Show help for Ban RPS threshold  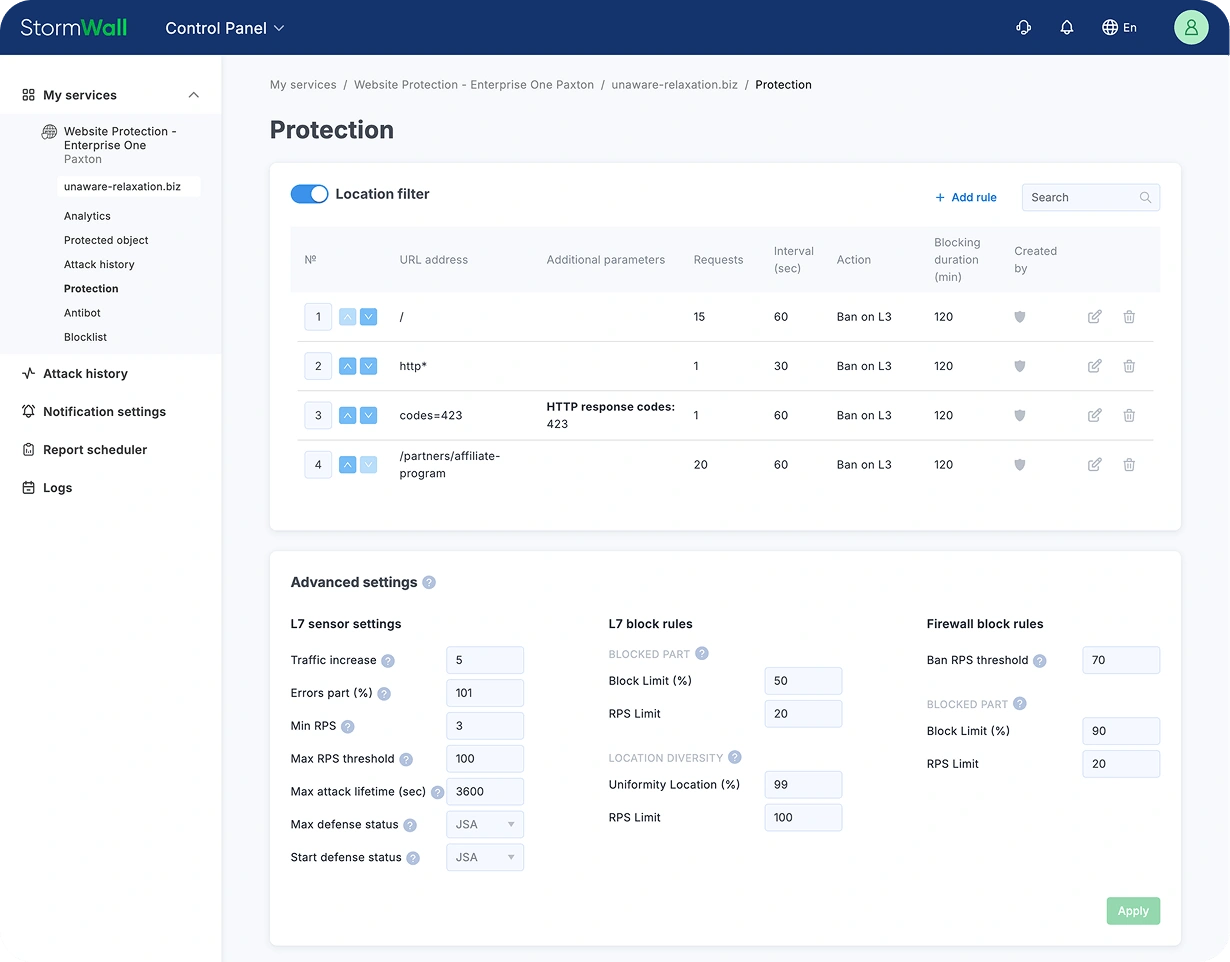tap(1040, 661)
